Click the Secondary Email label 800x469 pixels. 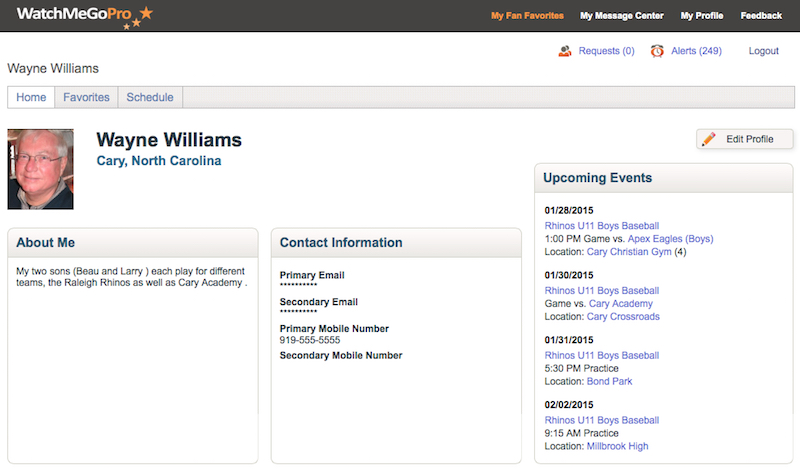point(318,302)
